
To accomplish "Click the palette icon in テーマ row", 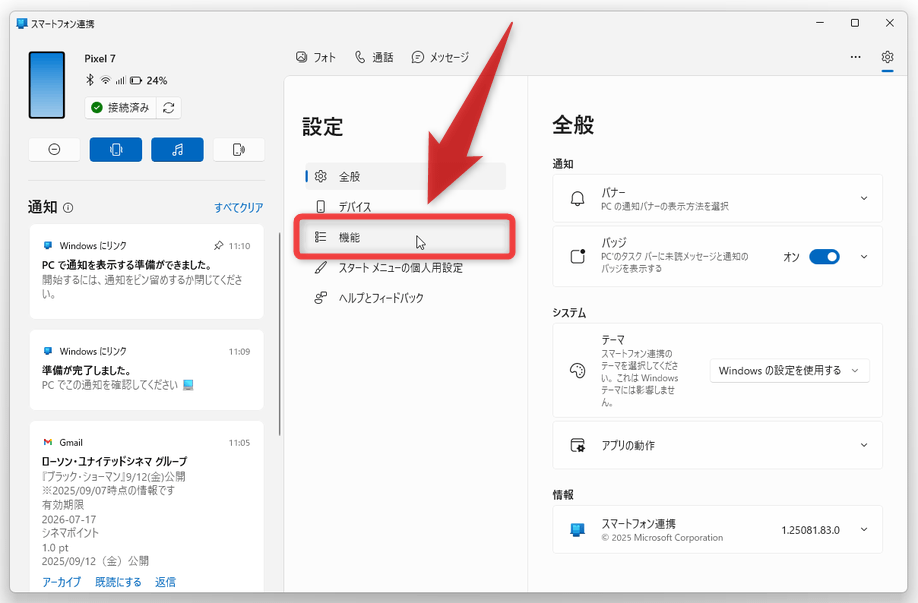I will pos(577,371).
